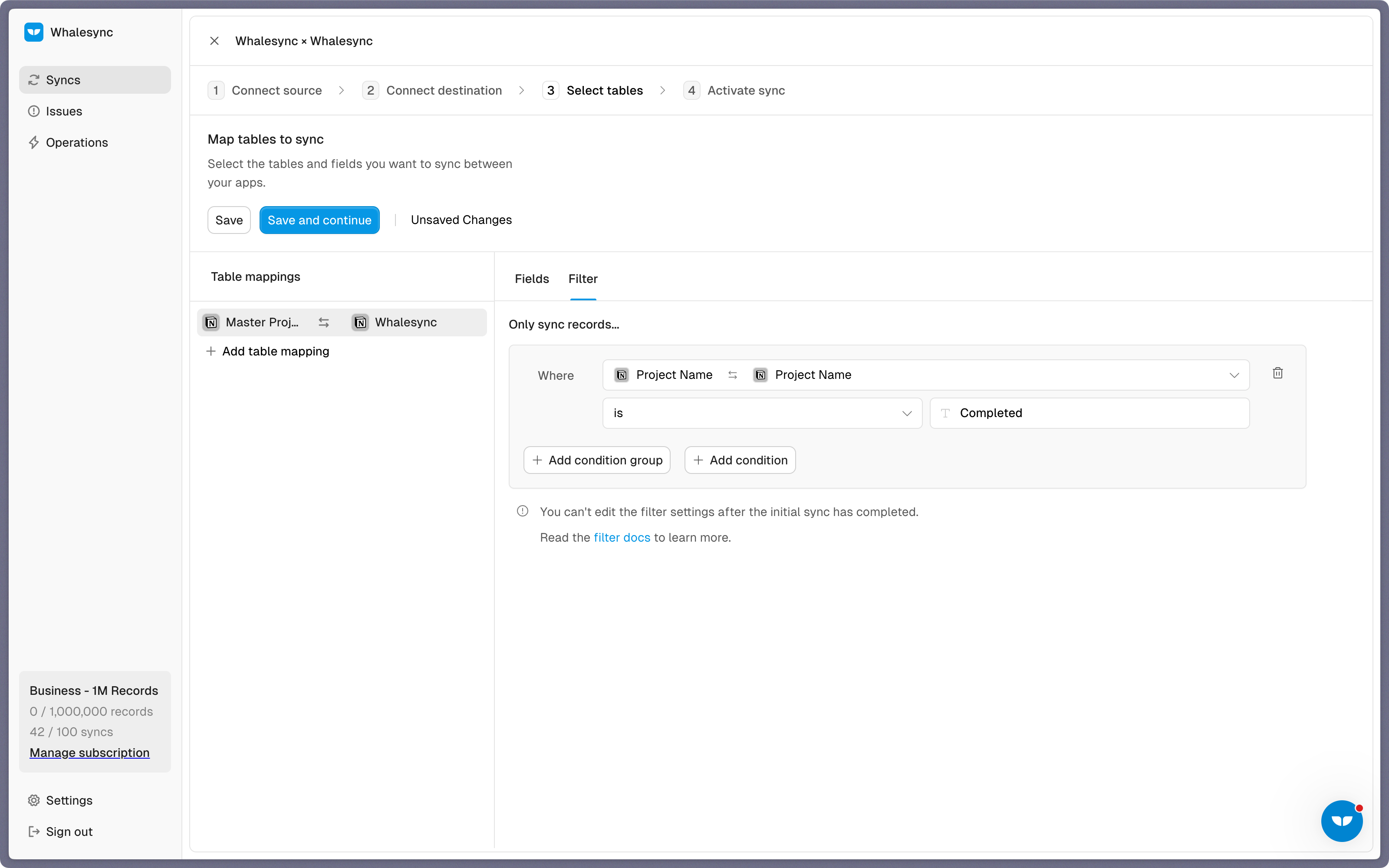This screenshot has height=868, width=1389.
Task: Click Add condition group
Action: tap(597, 460)
